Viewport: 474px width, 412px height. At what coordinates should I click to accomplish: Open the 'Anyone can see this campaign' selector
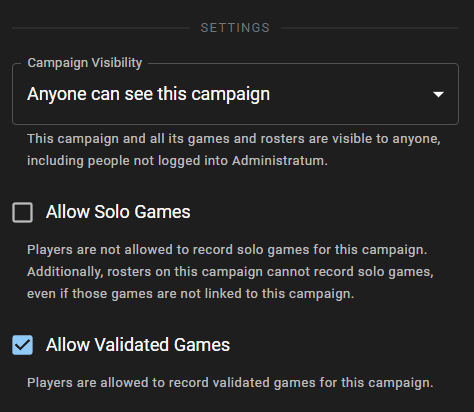coord(235,94)
